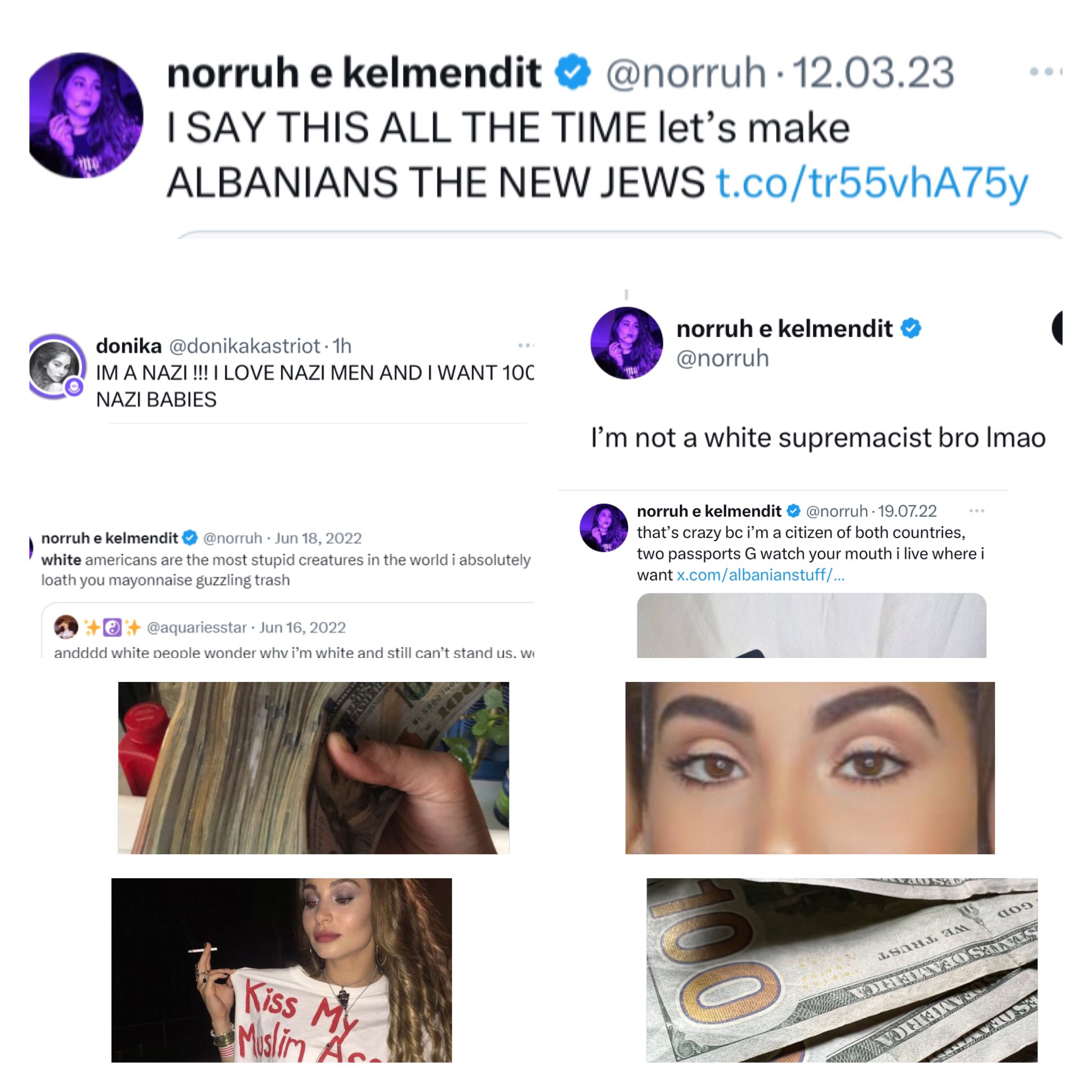Open more options on the 19.07.22 tweet

(977, 511)
